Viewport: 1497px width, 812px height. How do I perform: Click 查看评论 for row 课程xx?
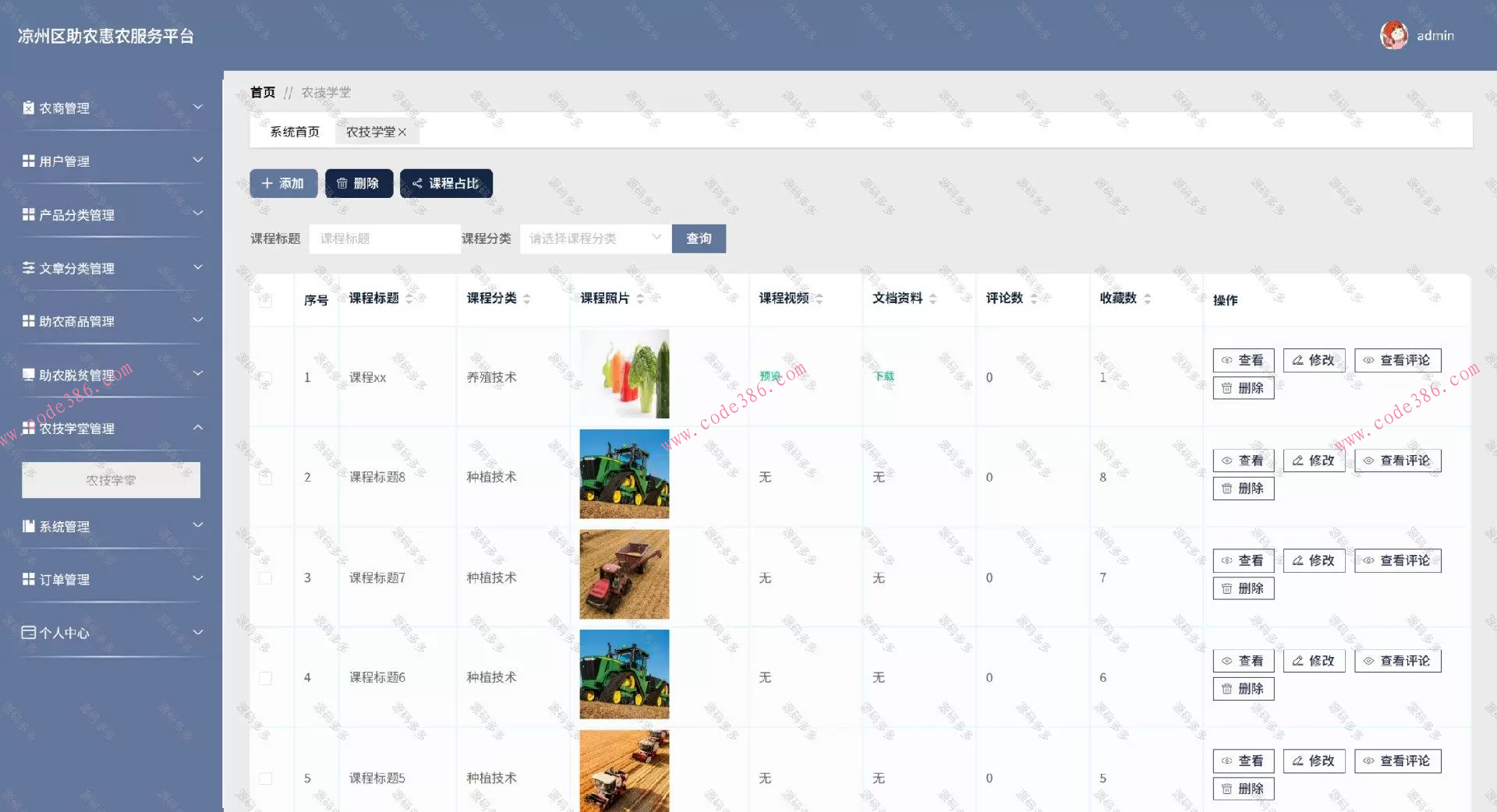pyautogui.click(x=1397, y=360)
